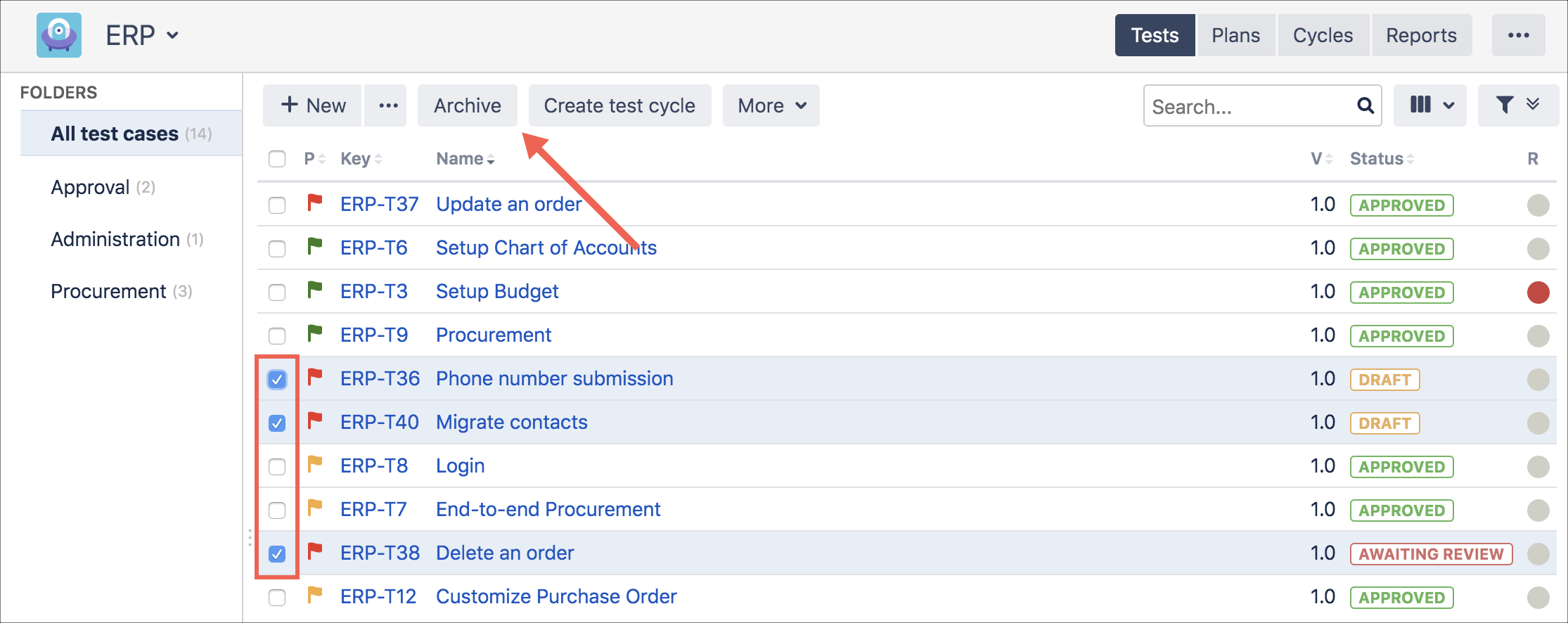Click the ellipsis button beside New
This screenshot has height=623, width=1568.
(388, 105)
